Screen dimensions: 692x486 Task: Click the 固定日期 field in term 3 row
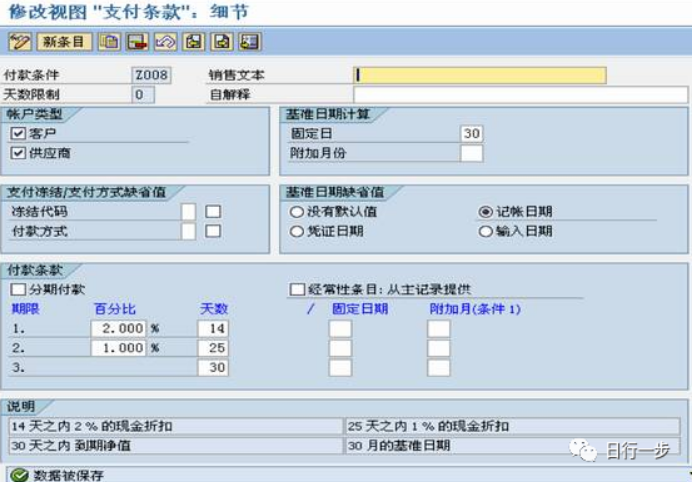pyautogui.click(x=340, y=367)
